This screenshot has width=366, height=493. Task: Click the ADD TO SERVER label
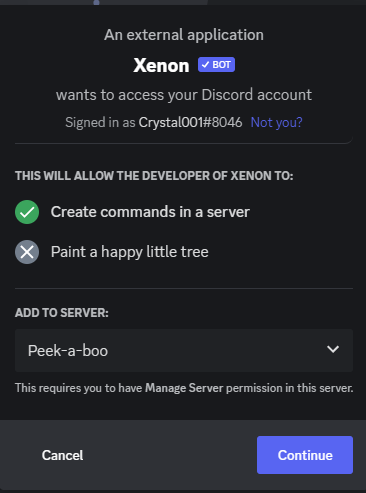point(62,313)
